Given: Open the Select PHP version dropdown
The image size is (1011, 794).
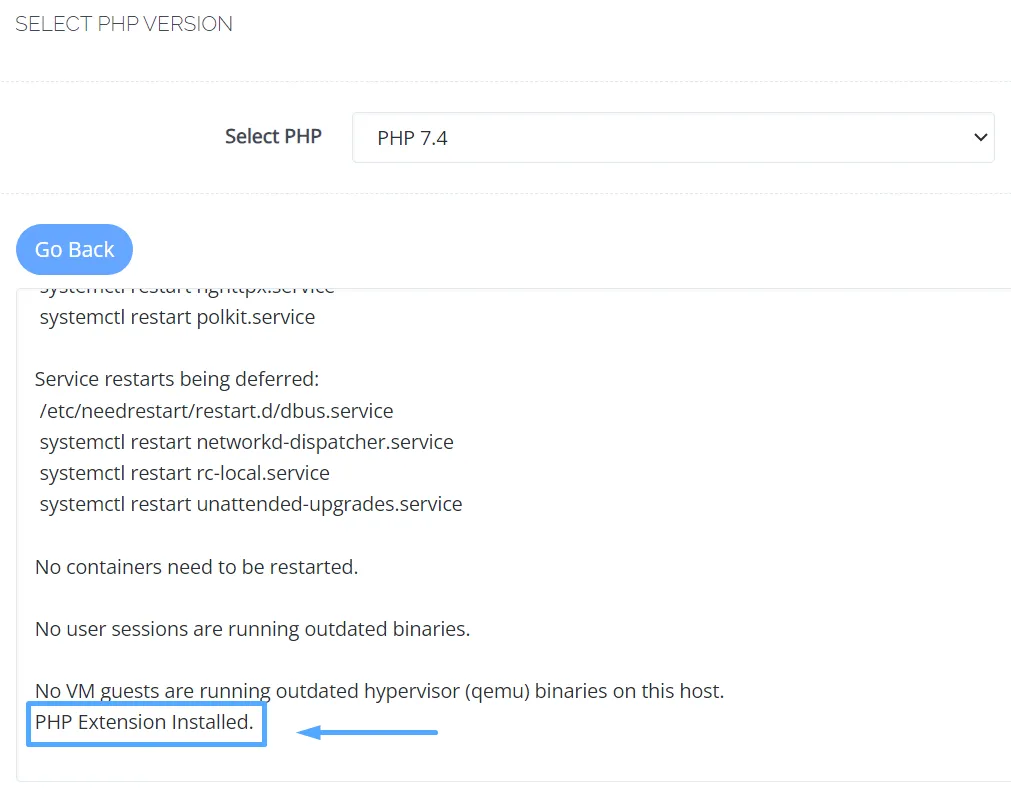Looking at the screenshot, I should [x=673, y=137].
